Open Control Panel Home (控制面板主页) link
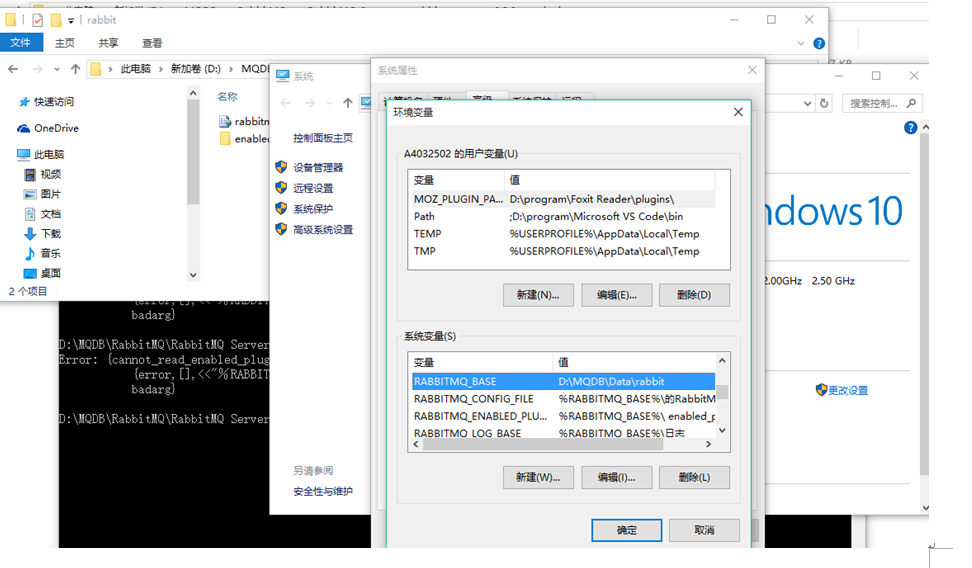This screenshot has height=568, width=972. tap(323, 138)
